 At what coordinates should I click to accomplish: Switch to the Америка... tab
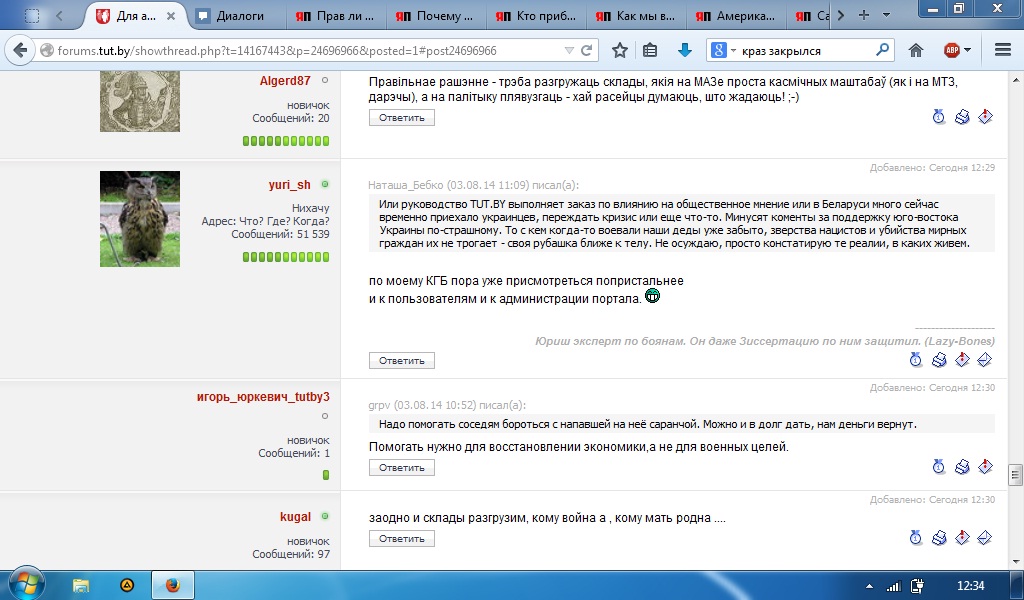point(737,16)
